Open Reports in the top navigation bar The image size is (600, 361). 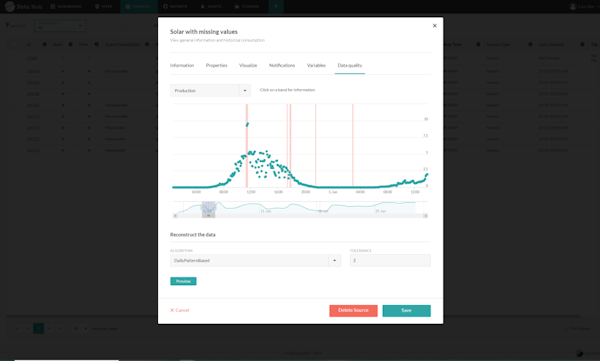(175, 7)
